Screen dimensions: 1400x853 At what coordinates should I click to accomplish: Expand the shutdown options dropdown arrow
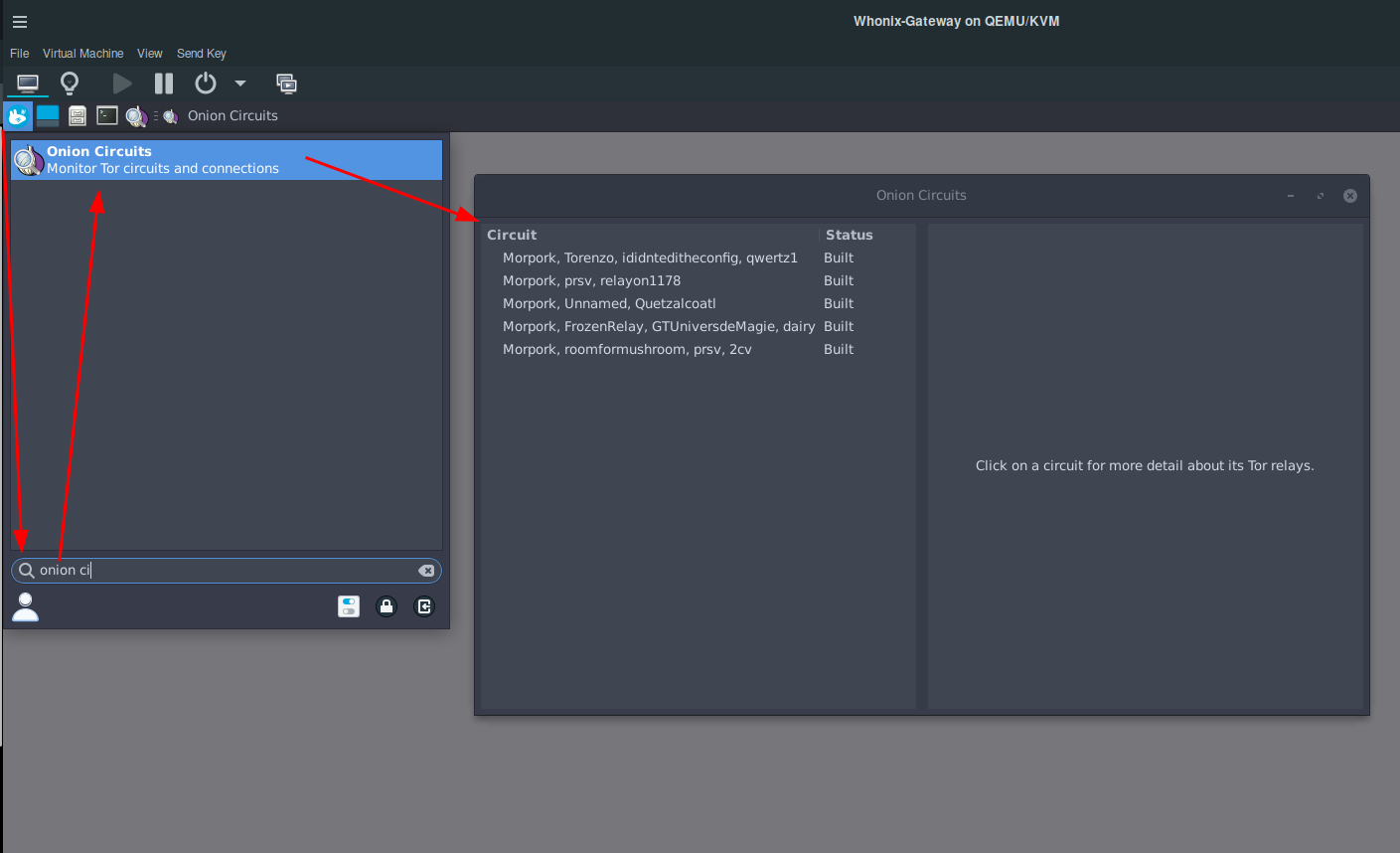[x=239, y=84]
